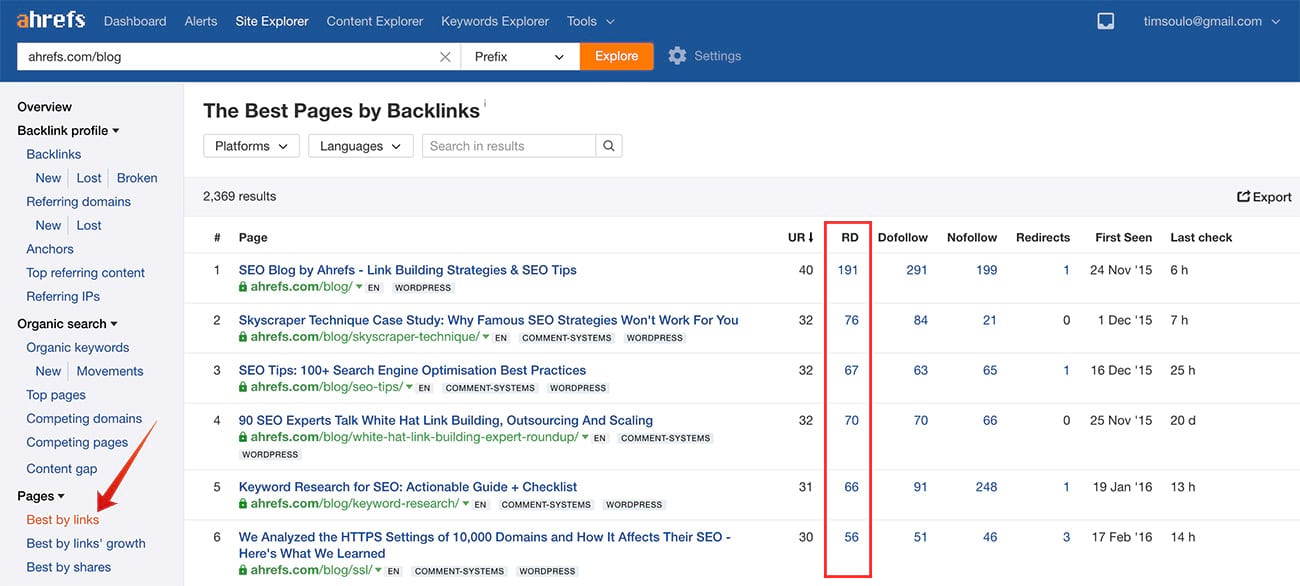
Task: Open Best by shares
Action: [69, 567]
